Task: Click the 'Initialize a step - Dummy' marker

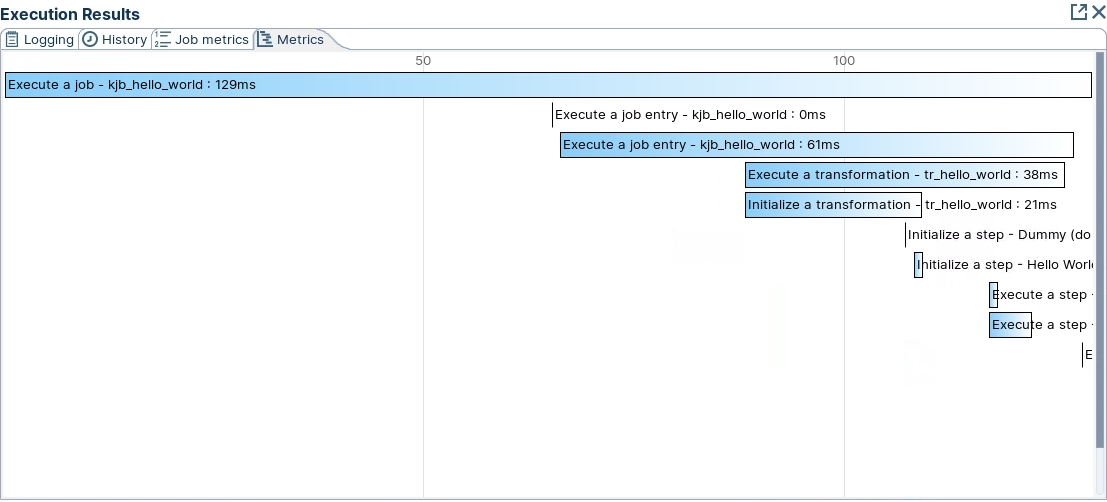Action: click(906, 235)
